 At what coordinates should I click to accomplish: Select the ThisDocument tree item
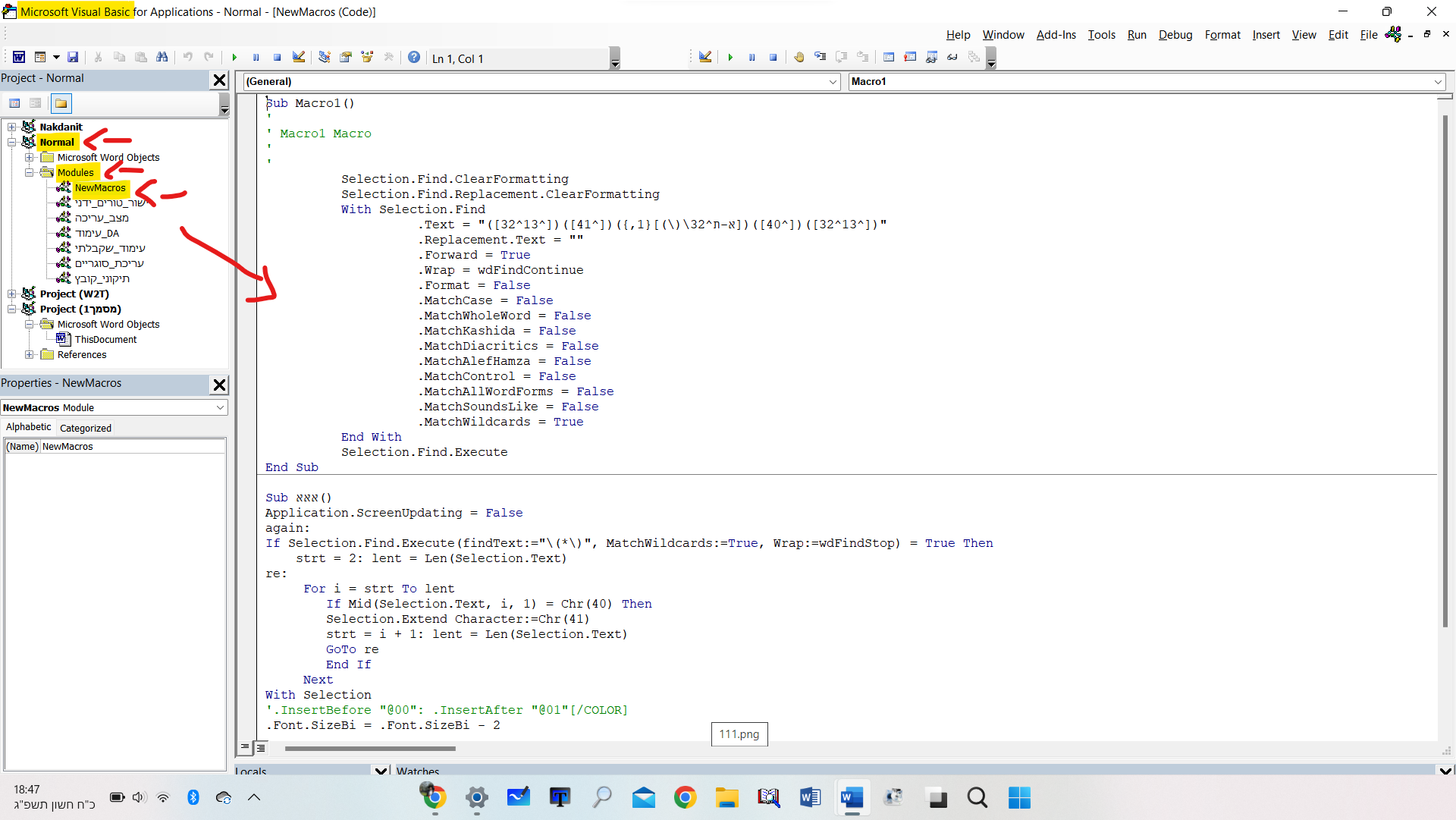105,339
